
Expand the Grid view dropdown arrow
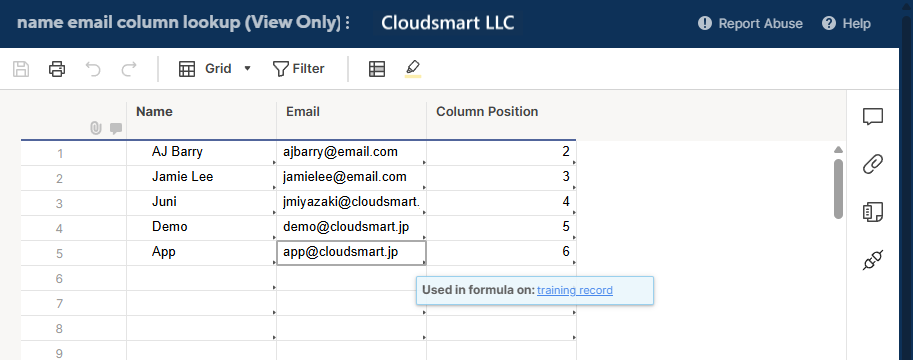pos(247,69)
